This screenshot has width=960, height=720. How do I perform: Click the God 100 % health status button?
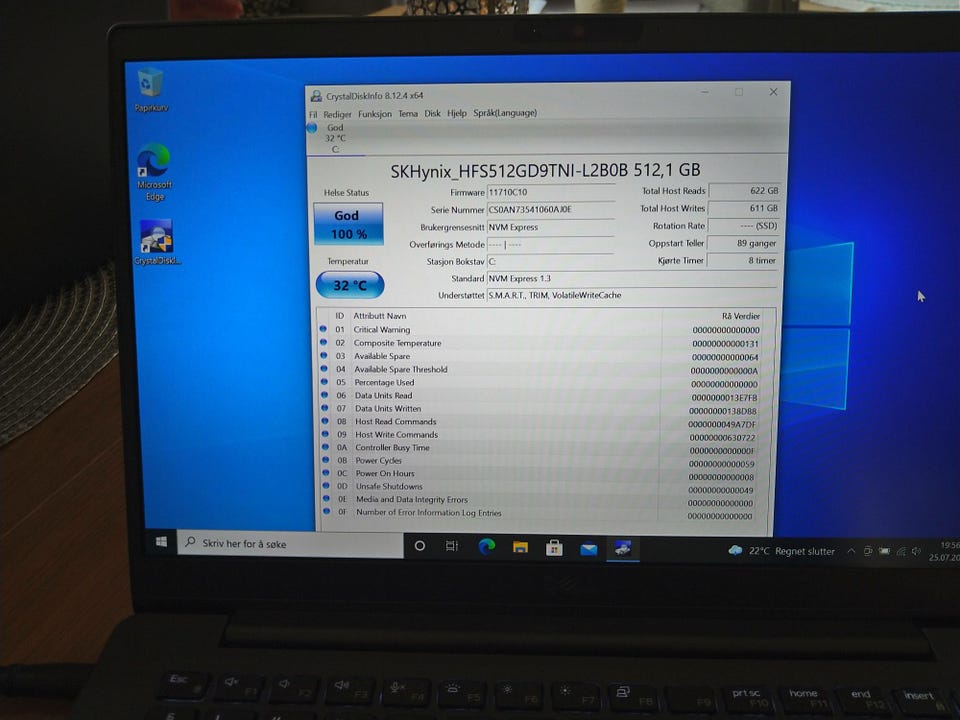pos(348,224)
